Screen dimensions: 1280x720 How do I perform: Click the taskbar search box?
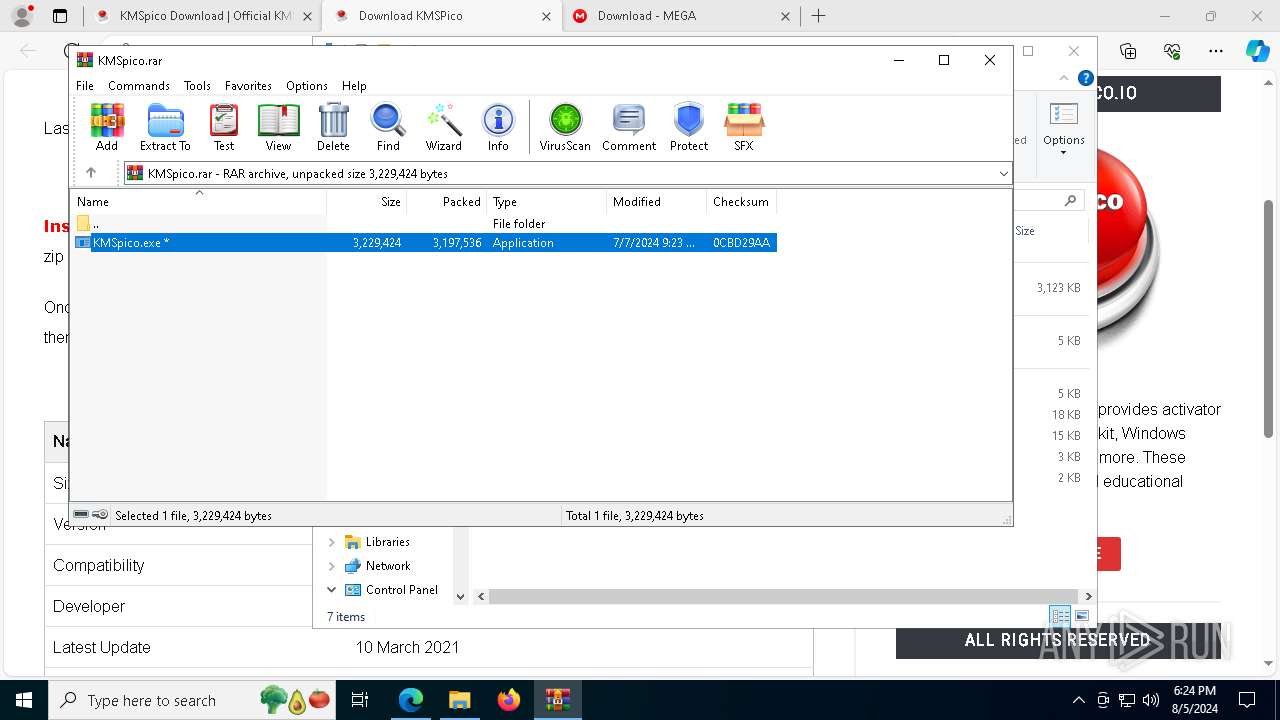pyautogui.click(x=194, y=700)
